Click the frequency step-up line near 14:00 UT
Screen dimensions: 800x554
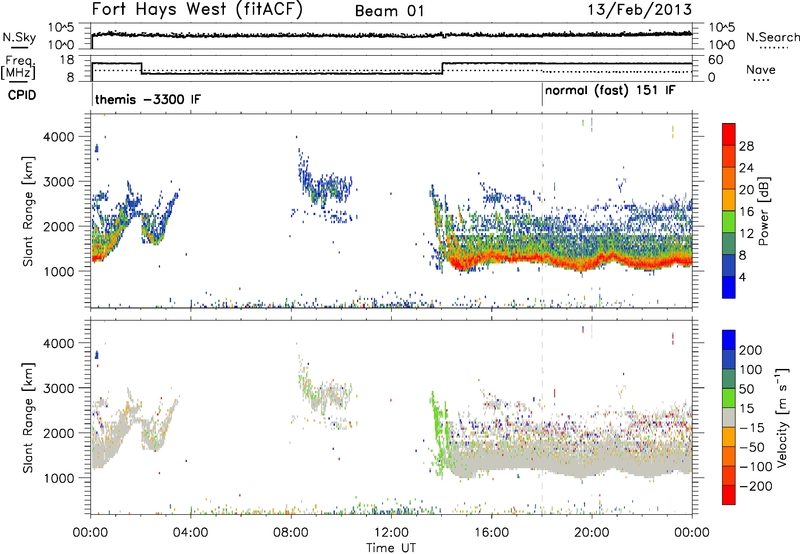[442, 68]
